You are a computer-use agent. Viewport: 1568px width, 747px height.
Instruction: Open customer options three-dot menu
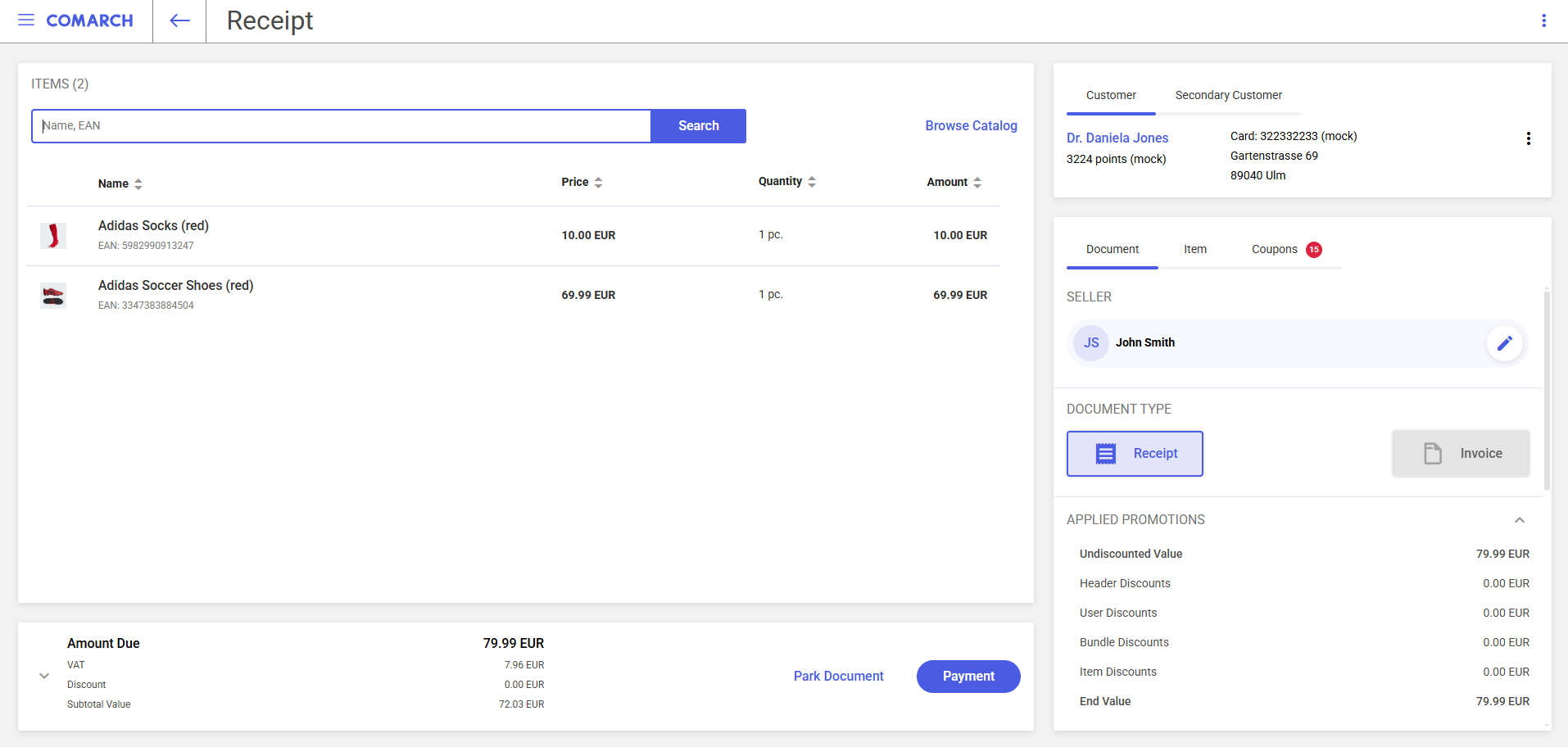tap(1528, 138)
